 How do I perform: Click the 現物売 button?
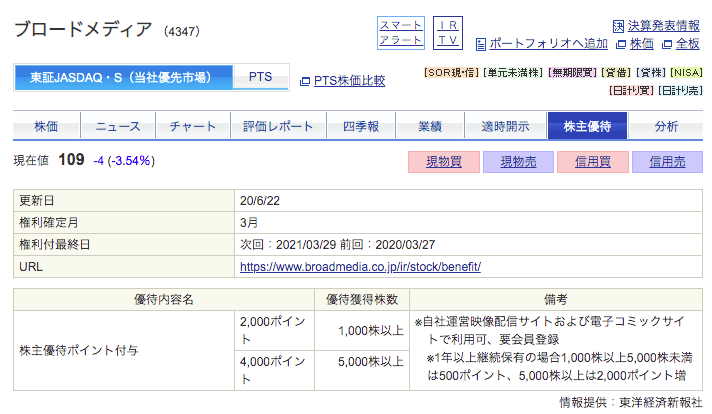(518, 162)
